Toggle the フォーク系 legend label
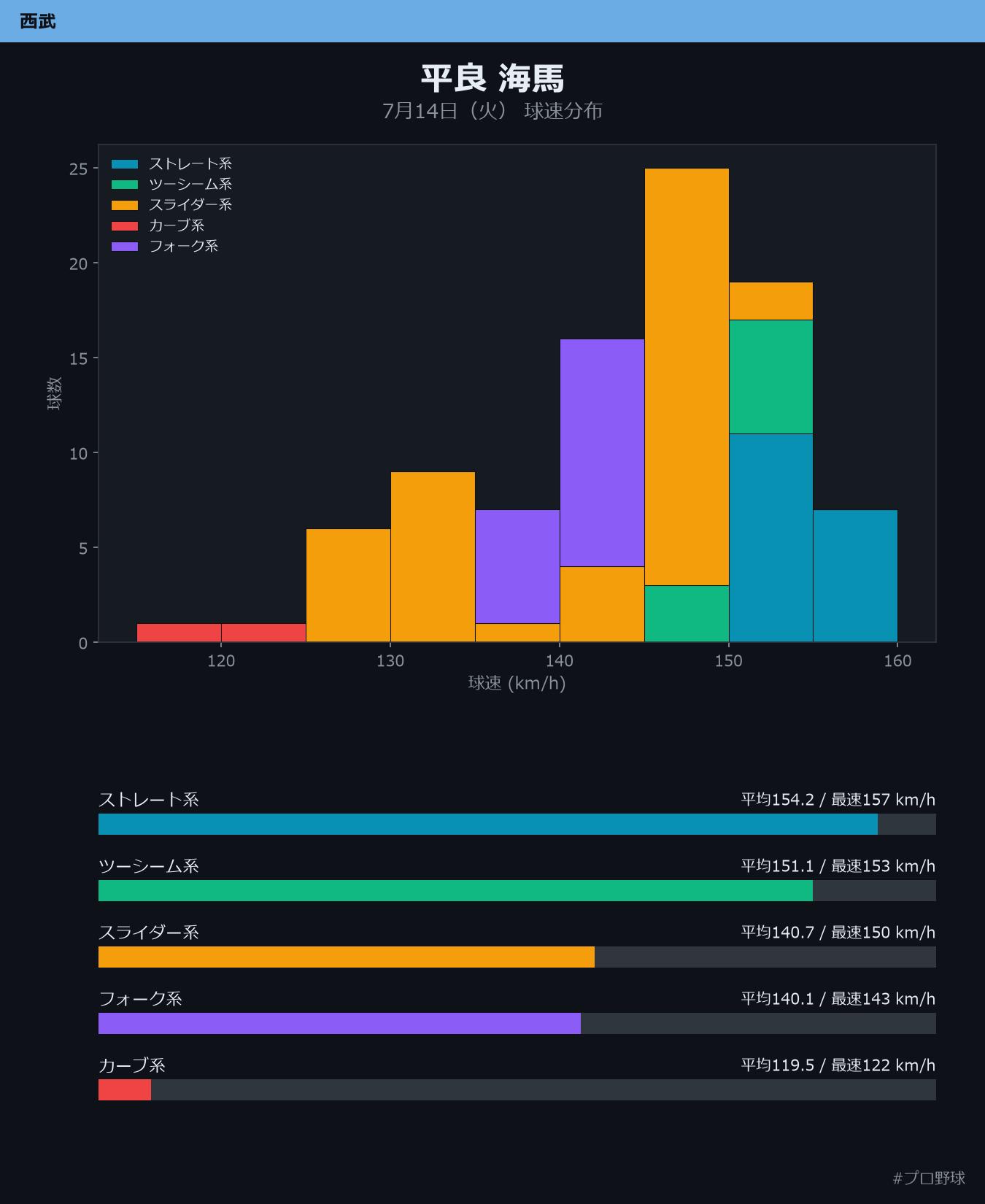Image resolution: width=985 pixels, height=1204 pixels. (x=183, y=246)
